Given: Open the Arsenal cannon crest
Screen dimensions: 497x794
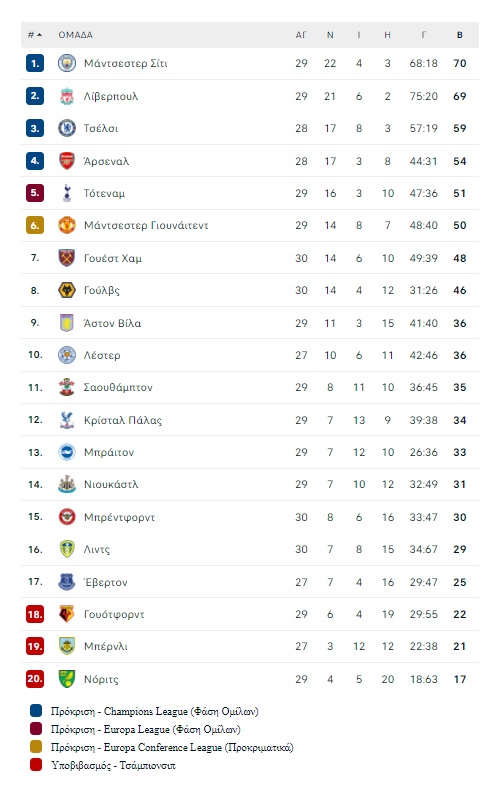Looking at the screenshot, I should (67, 161).
